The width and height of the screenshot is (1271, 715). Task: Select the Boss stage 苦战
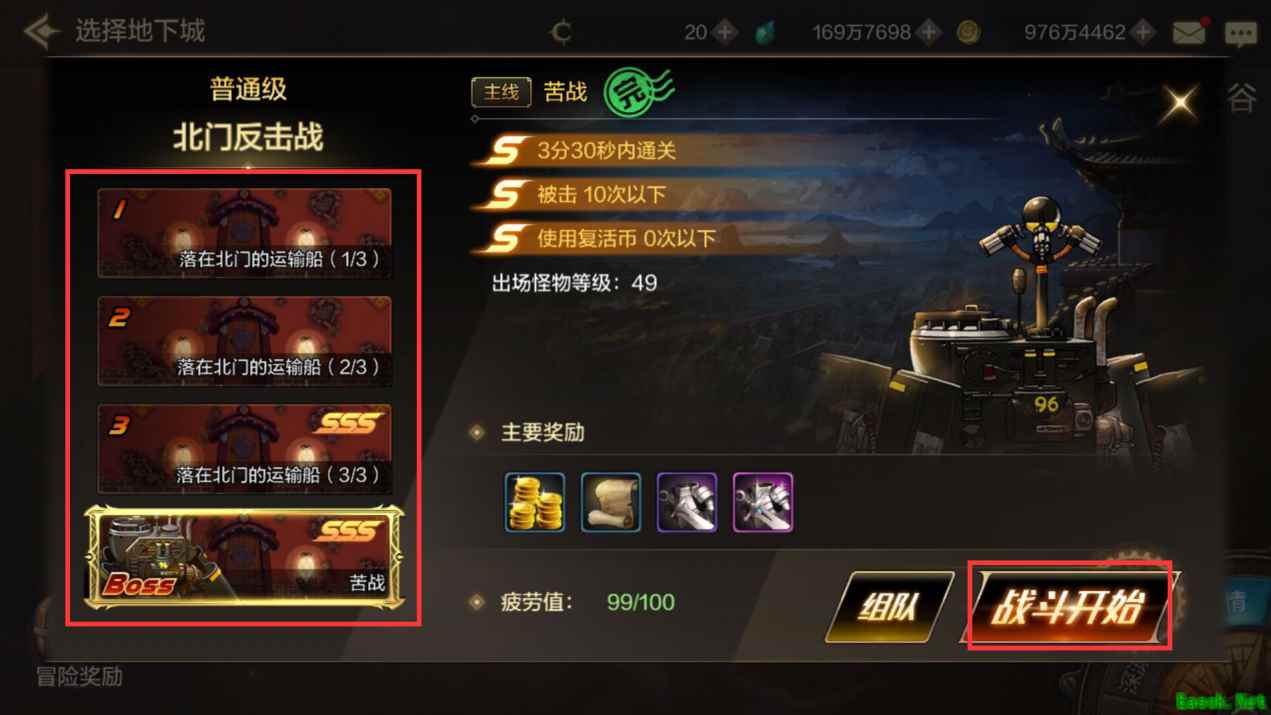pyautogui.click(x=245, y=557)
